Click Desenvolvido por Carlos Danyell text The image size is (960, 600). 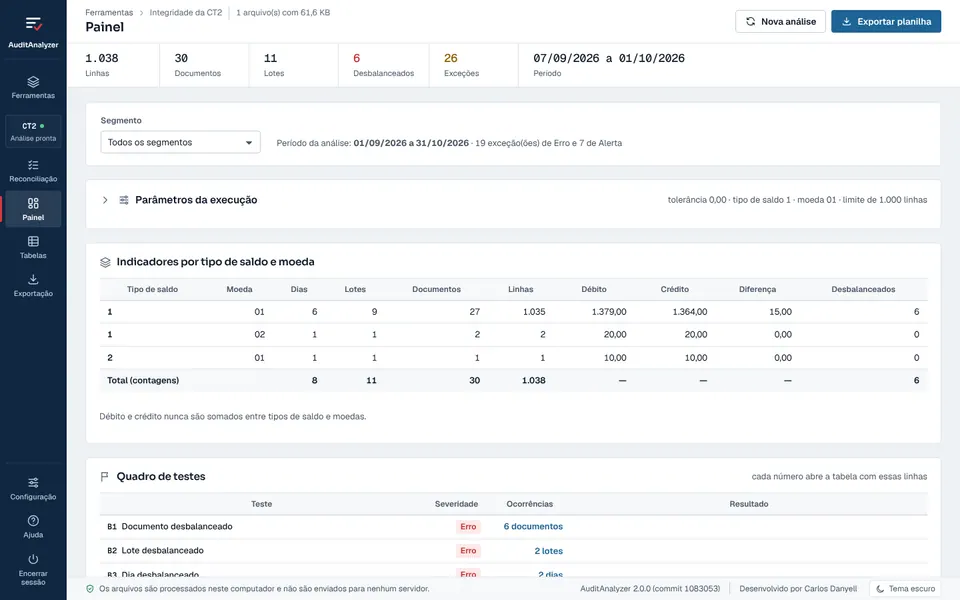798,588
